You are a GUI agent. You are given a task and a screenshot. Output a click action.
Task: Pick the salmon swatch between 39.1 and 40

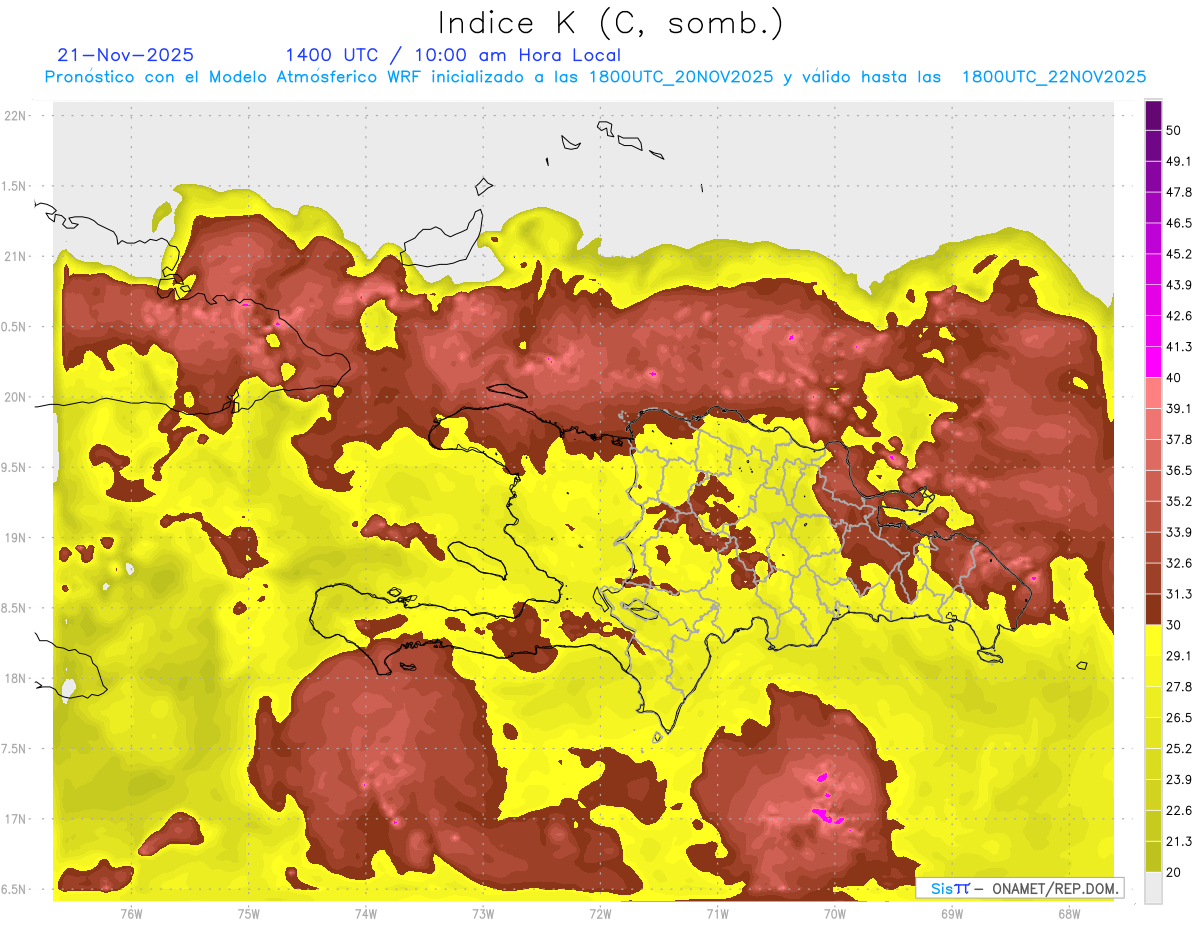(x=1153, y=393)
